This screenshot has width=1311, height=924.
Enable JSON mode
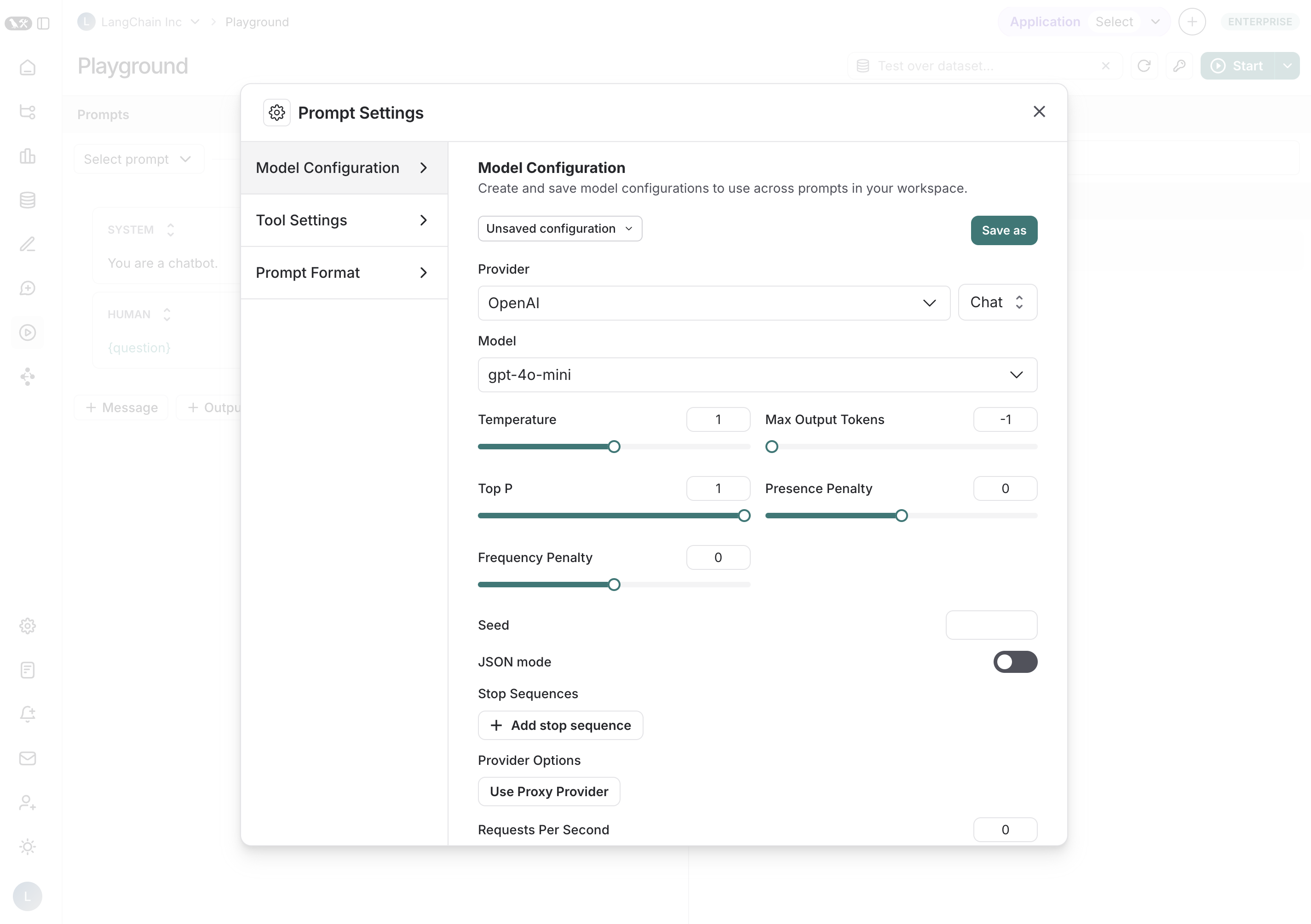tap(1016, 662)
